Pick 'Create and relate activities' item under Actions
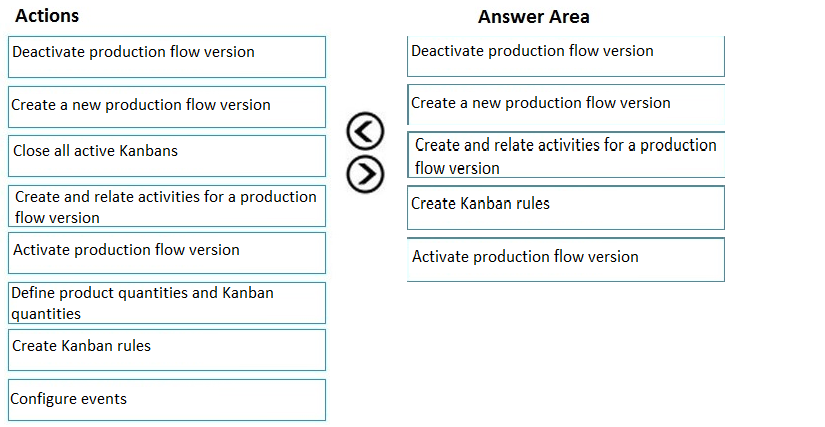The height and width of the screenshot is (427, 825). tap(167, 206)
